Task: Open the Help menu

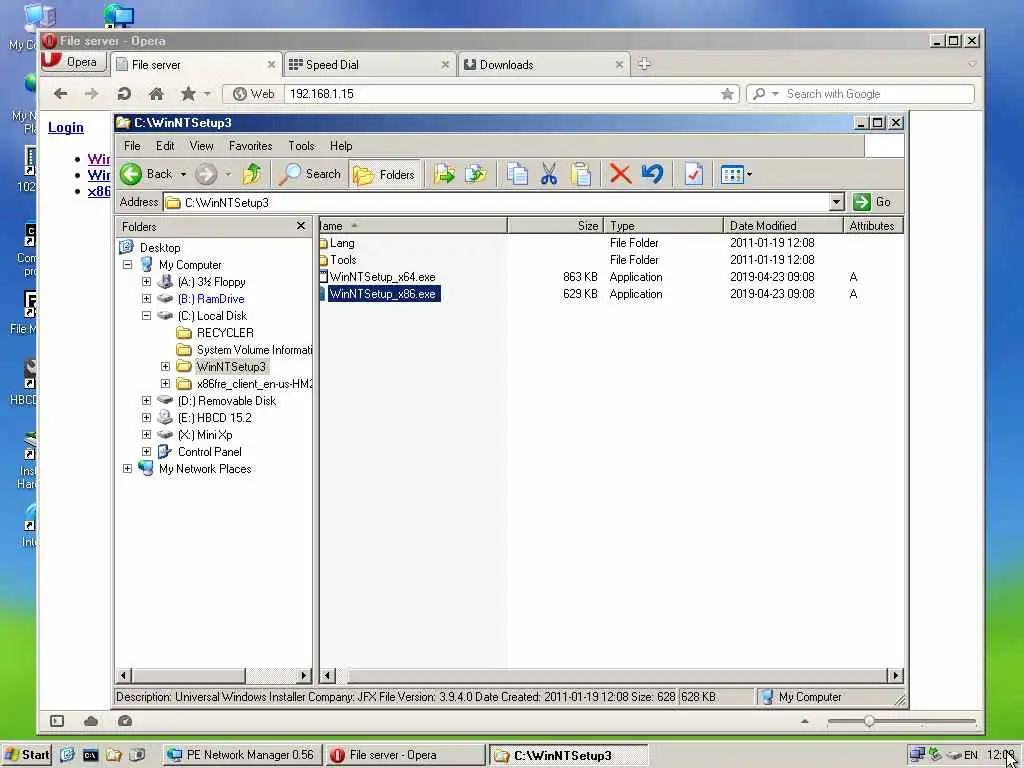Action: click(341, 146)
